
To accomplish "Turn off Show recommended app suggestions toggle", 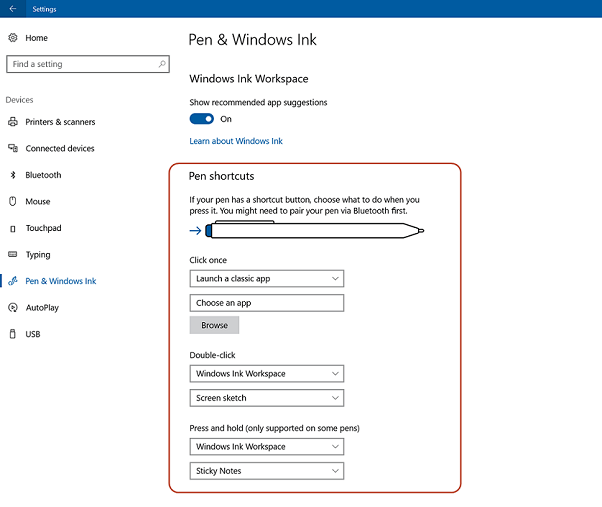I will tap(202, 119).
